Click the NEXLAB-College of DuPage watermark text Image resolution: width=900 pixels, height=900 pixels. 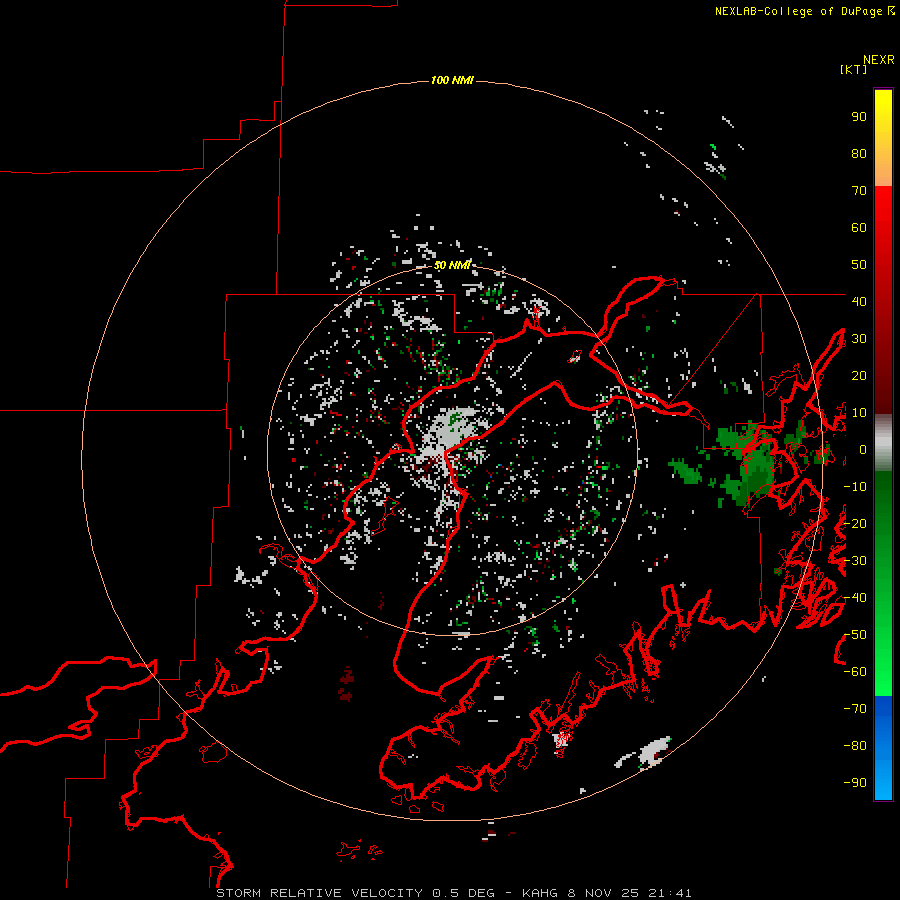804,11
